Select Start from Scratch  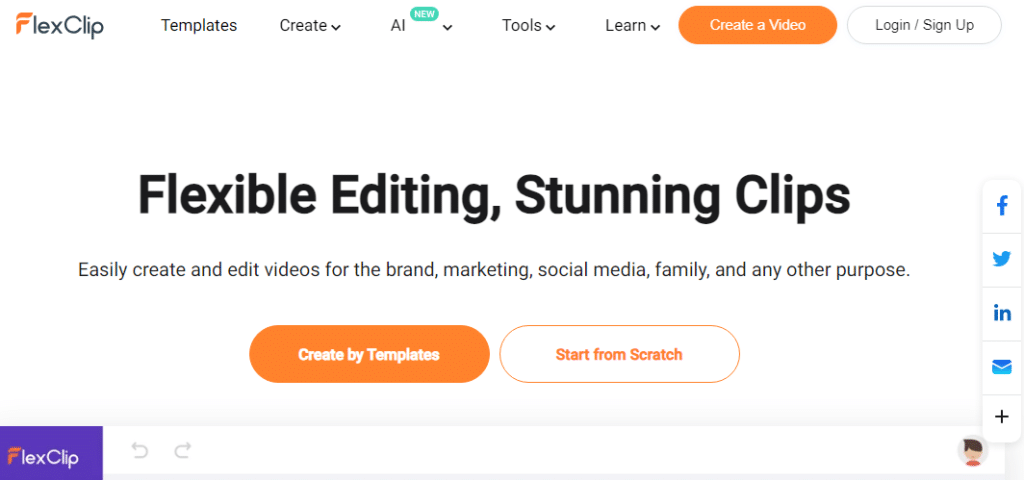[x=619, y=354]
